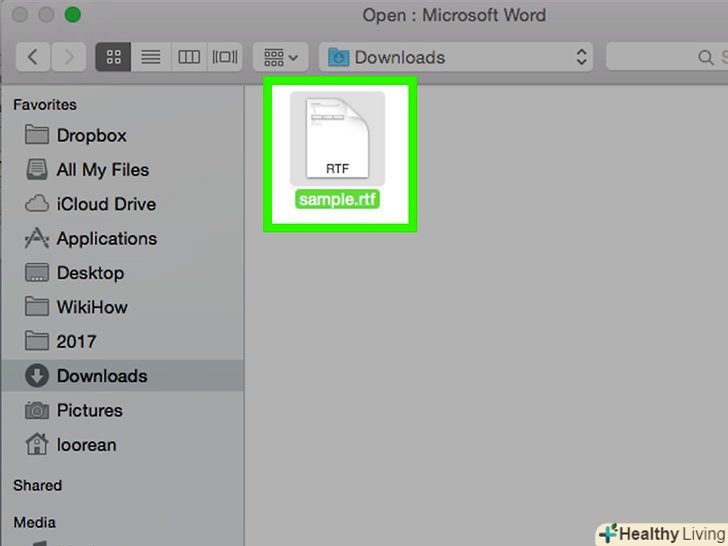The image size is (728, 546).
Task: Switch to Cover Flow view
Action: (225, 57)
